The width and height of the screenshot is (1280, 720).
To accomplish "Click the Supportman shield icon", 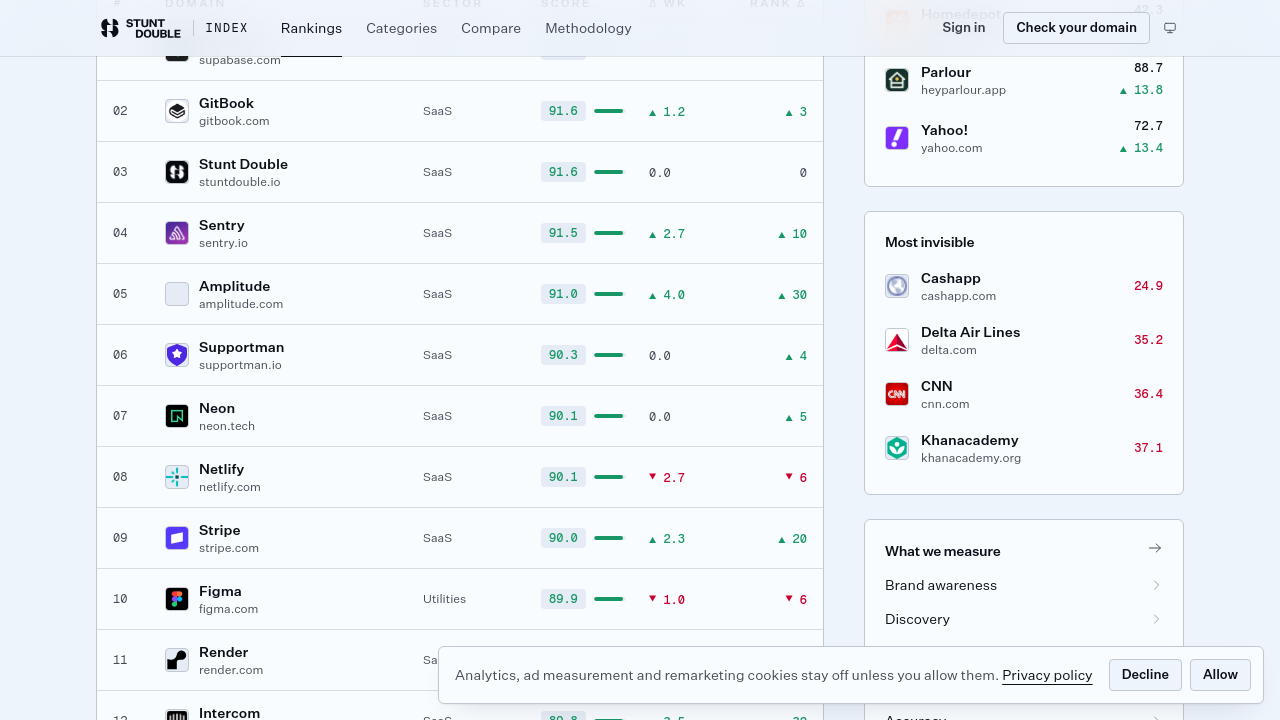I will [177, 355].
